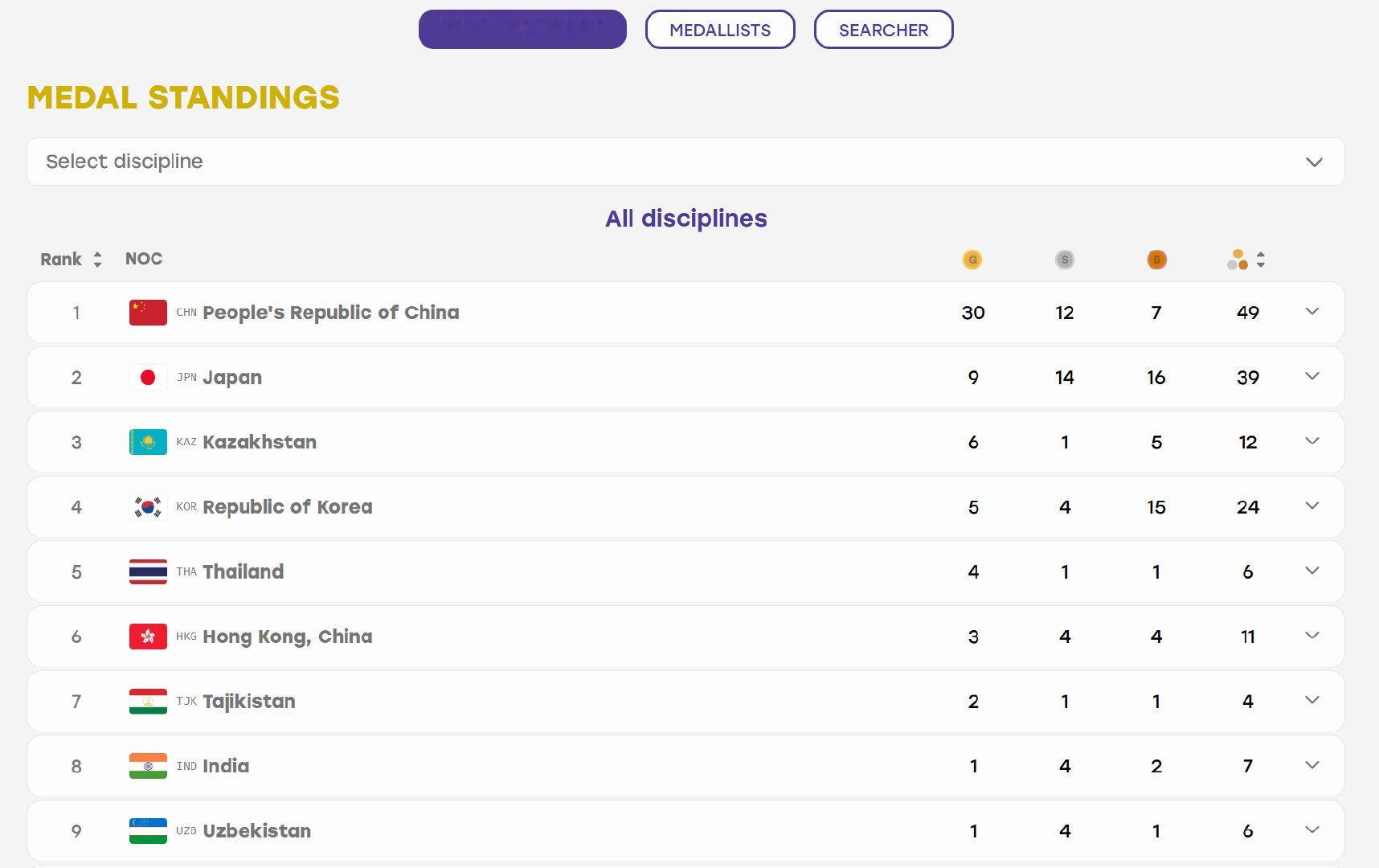The height and width of the screenshot is (868, 1379).
Task: Click the Thailand flag icon
Action: point(148,571)
